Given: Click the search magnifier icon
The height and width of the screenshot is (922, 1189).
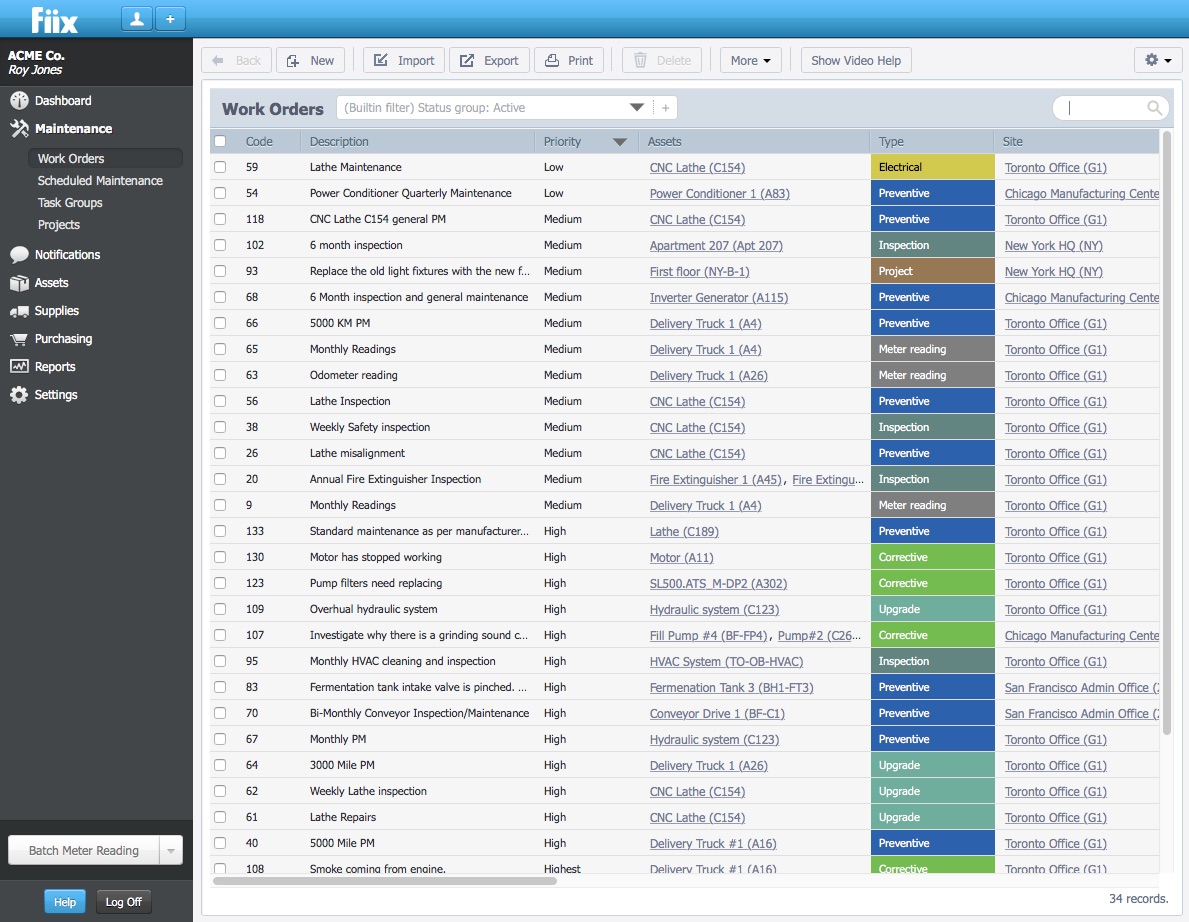Looking at the screenshot, I should click(1154, 108).
